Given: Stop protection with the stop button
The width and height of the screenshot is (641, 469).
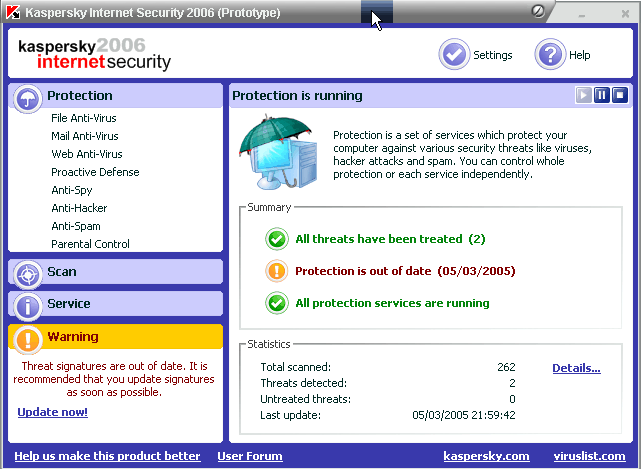Looking at the screenshot, I should click(620, 95).
